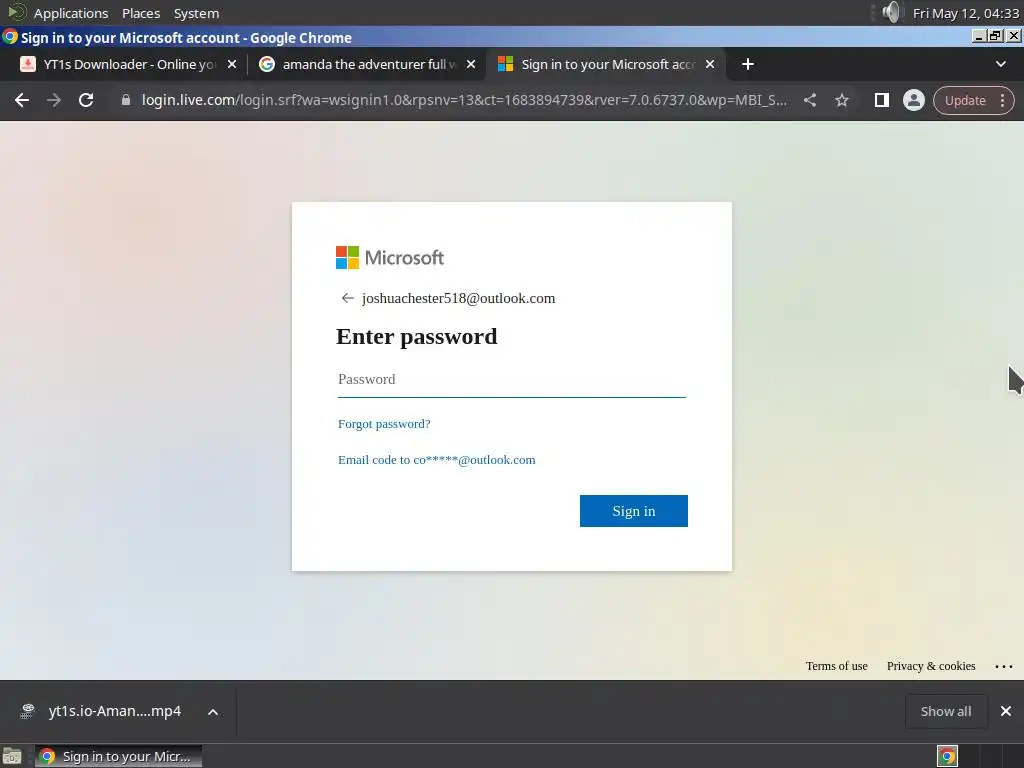Viewport: 1024px width, 768px height.
Task: Go back with the browser back arrow
Action: coord(22,100)
